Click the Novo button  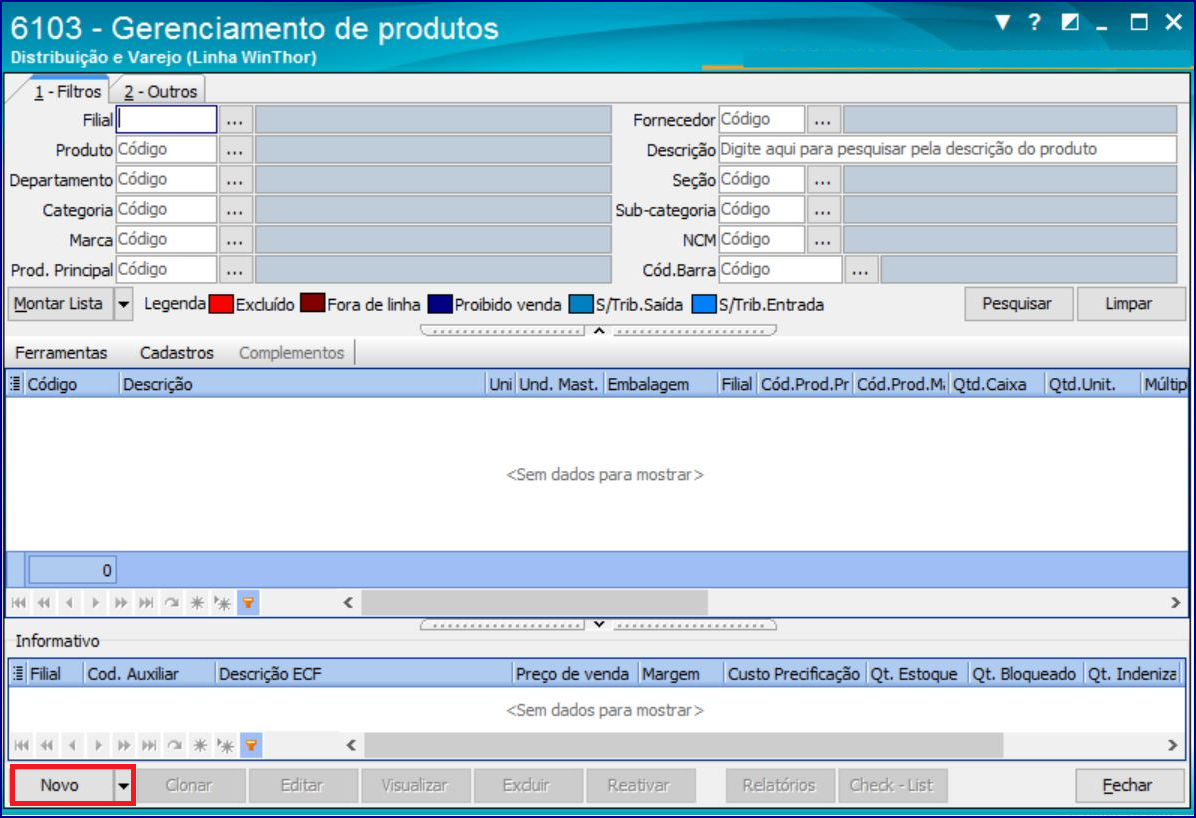[x=61, y=785]
